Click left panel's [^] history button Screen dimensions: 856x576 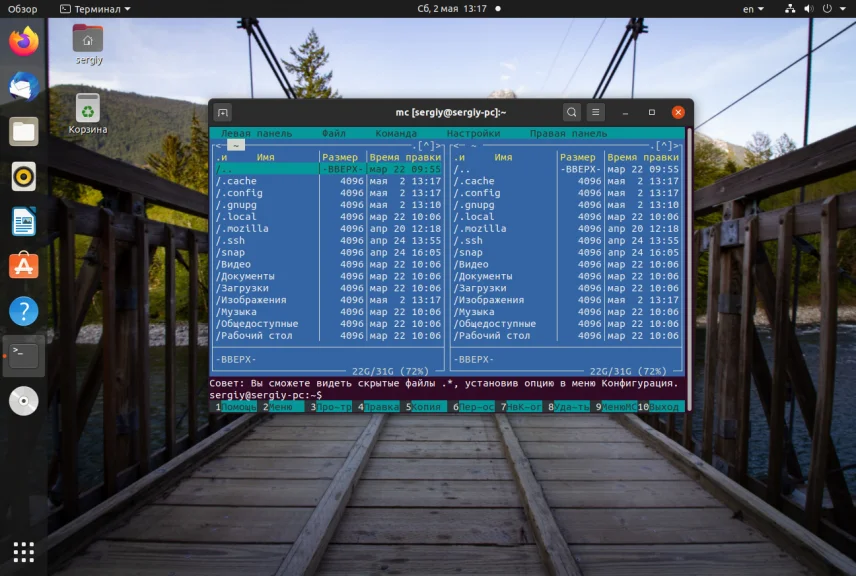[428, 146]
